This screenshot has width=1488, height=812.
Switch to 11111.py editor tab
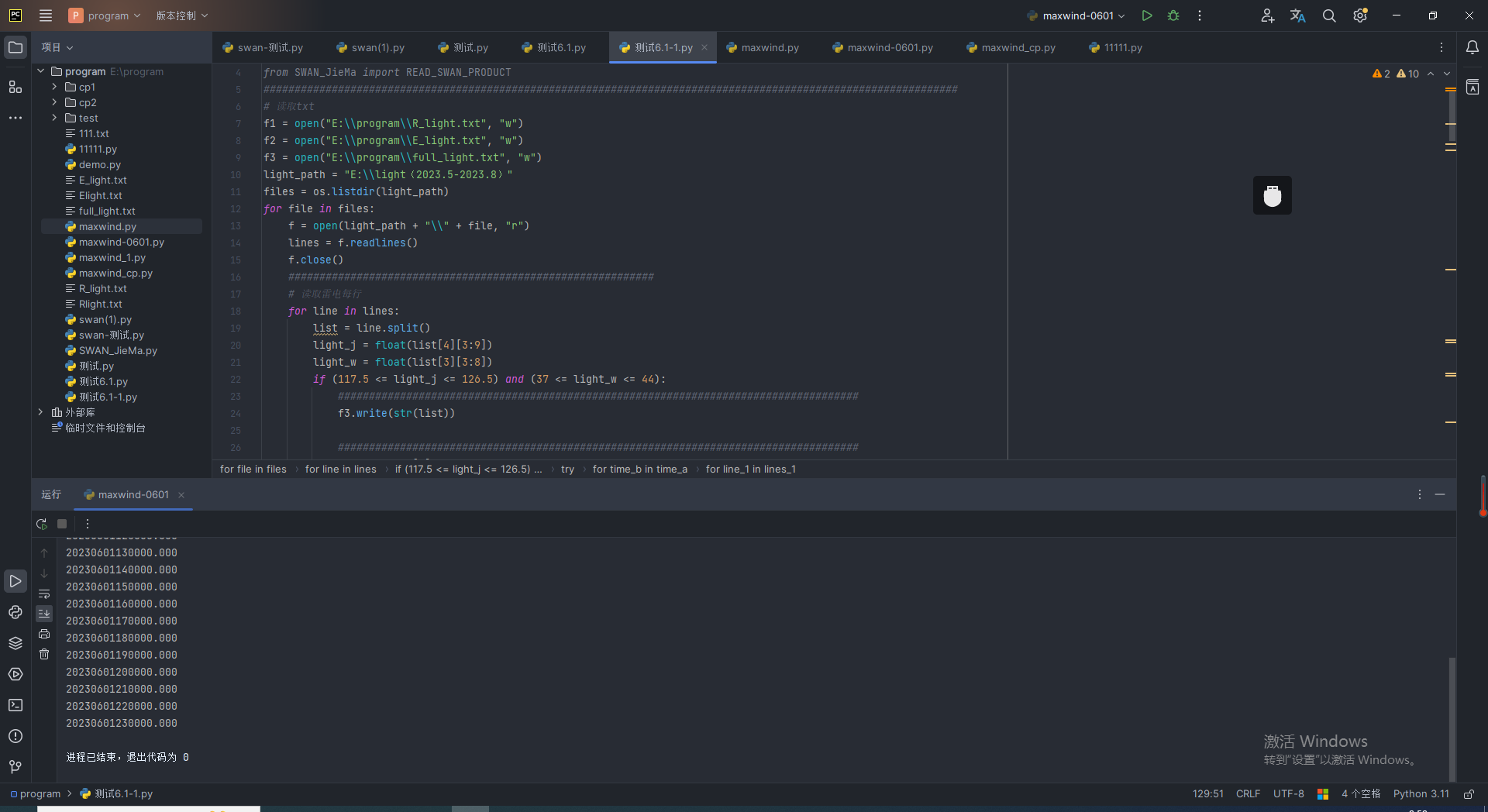1116,47
